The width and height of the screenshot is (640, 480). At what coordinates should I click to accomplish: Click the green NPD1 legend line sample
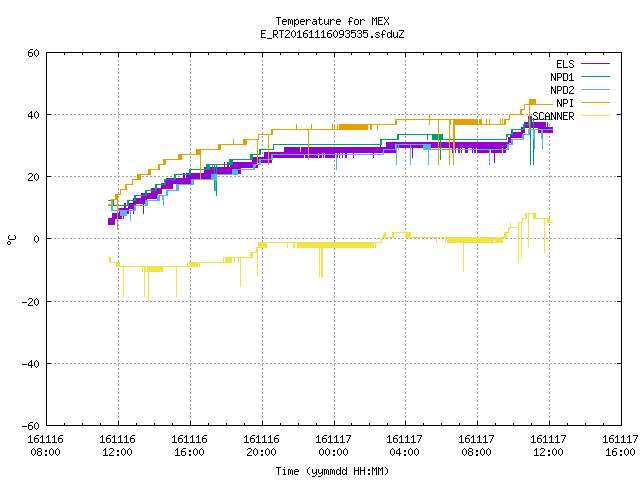[x=595, y=76]
